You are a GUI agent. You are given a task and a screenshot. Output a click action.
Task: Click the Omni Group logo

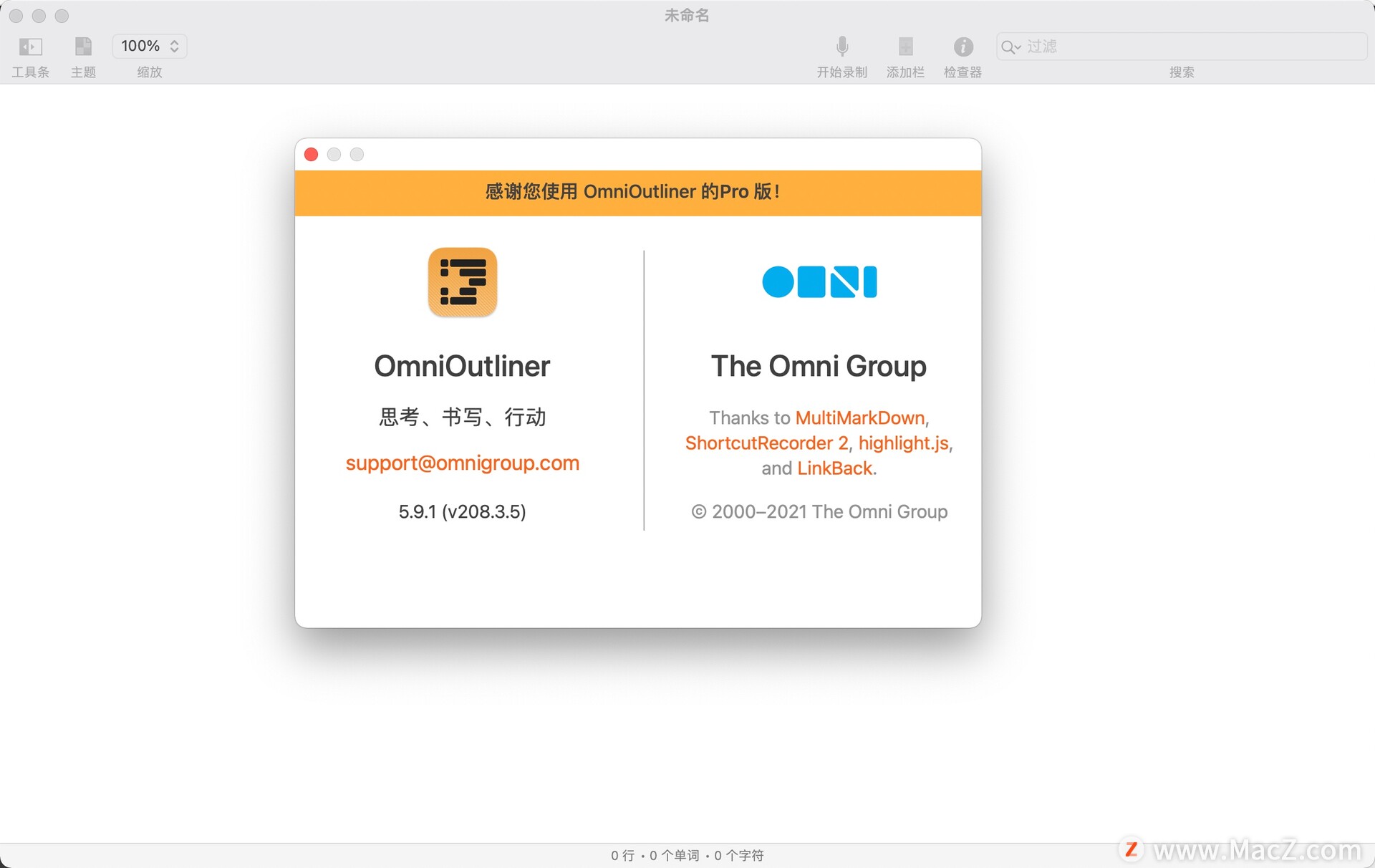pos(819,281)
